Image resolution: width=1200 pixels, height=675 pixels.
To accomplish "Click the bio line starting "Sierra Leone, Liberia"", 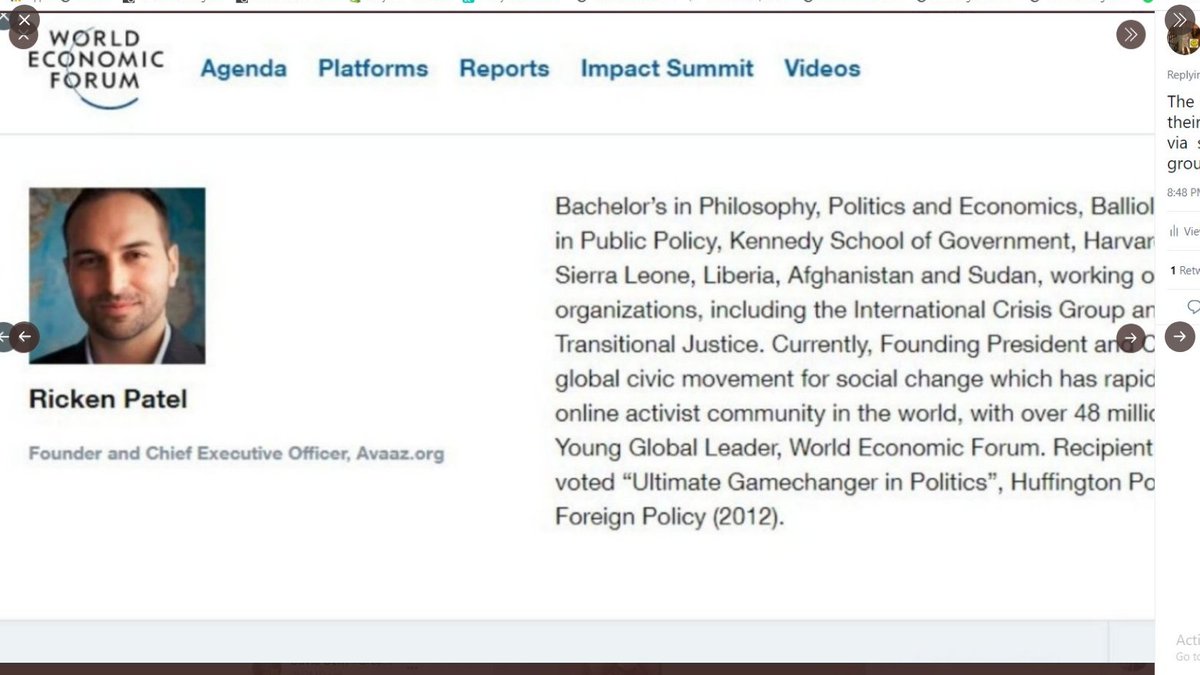I will click(855, 276).
